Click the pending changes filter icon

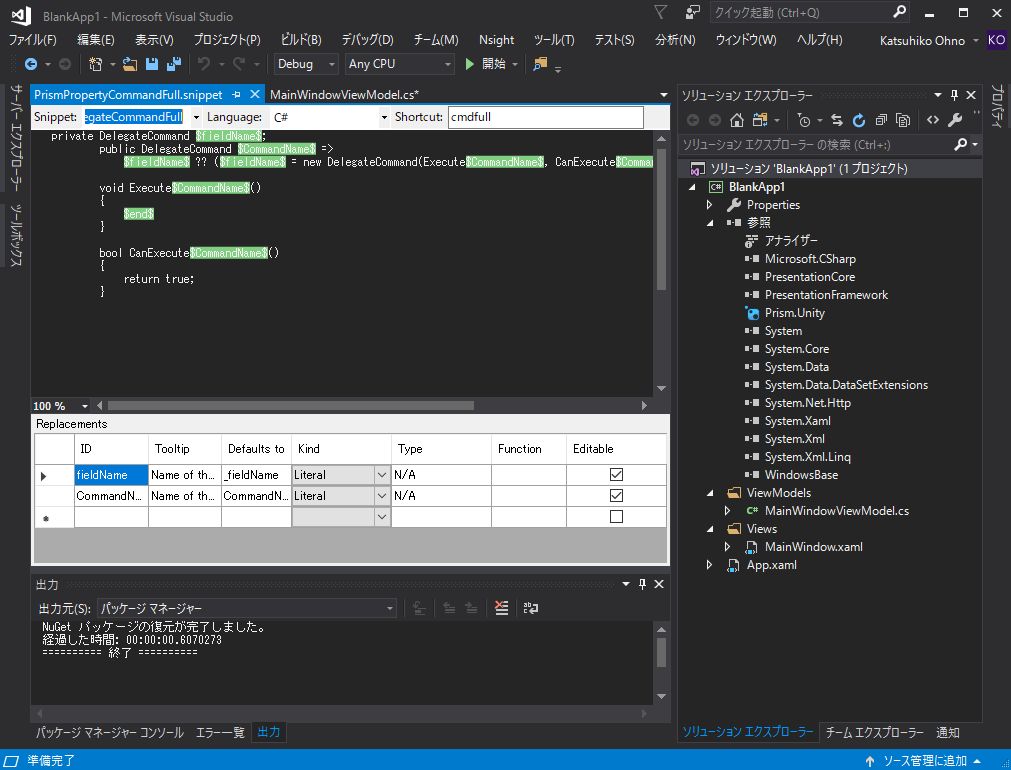coord(803,120)
